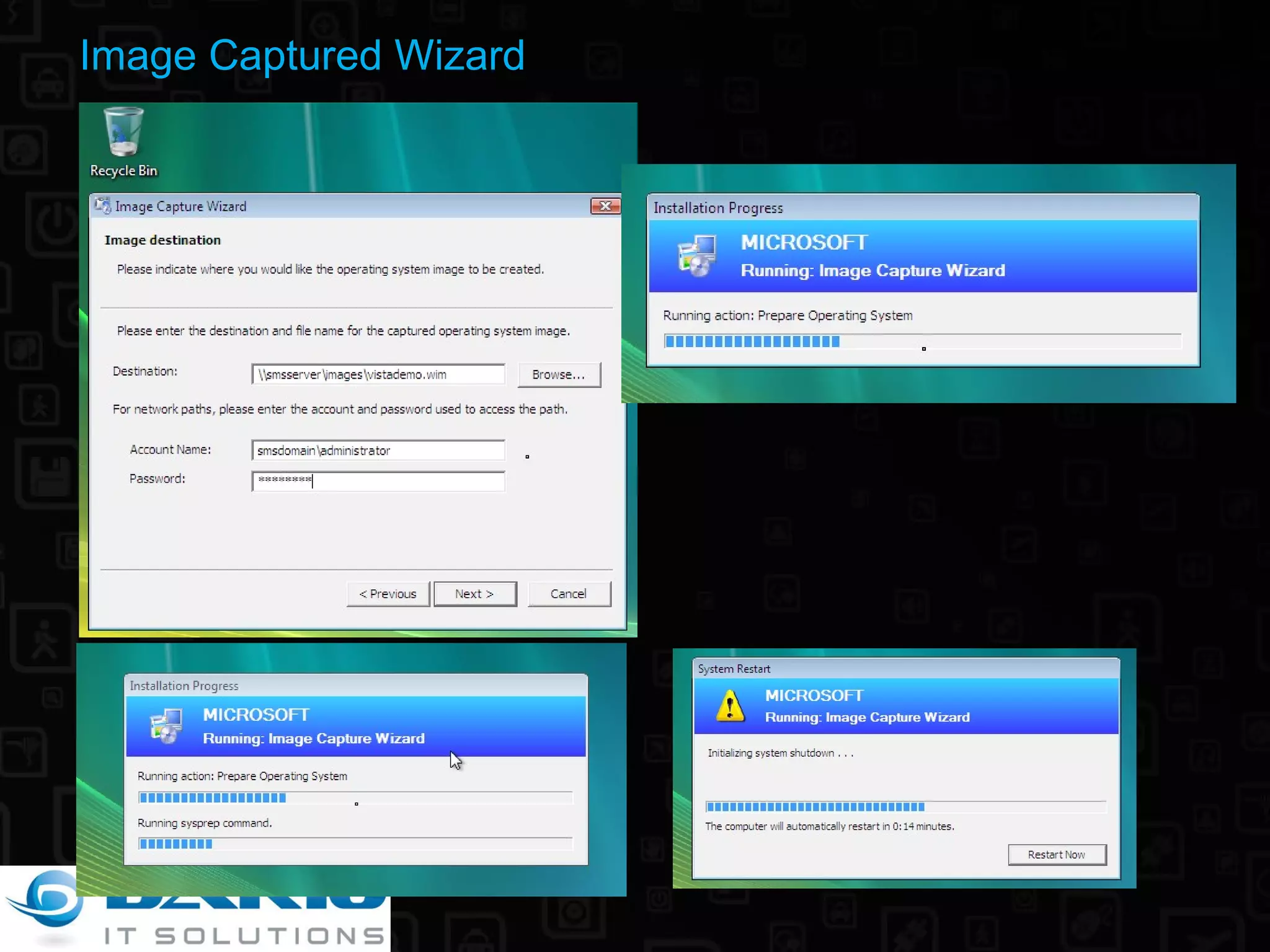Viewport: 1270px width, 952px height.
Task: Click the Browse... button
Action: (559, 374)
